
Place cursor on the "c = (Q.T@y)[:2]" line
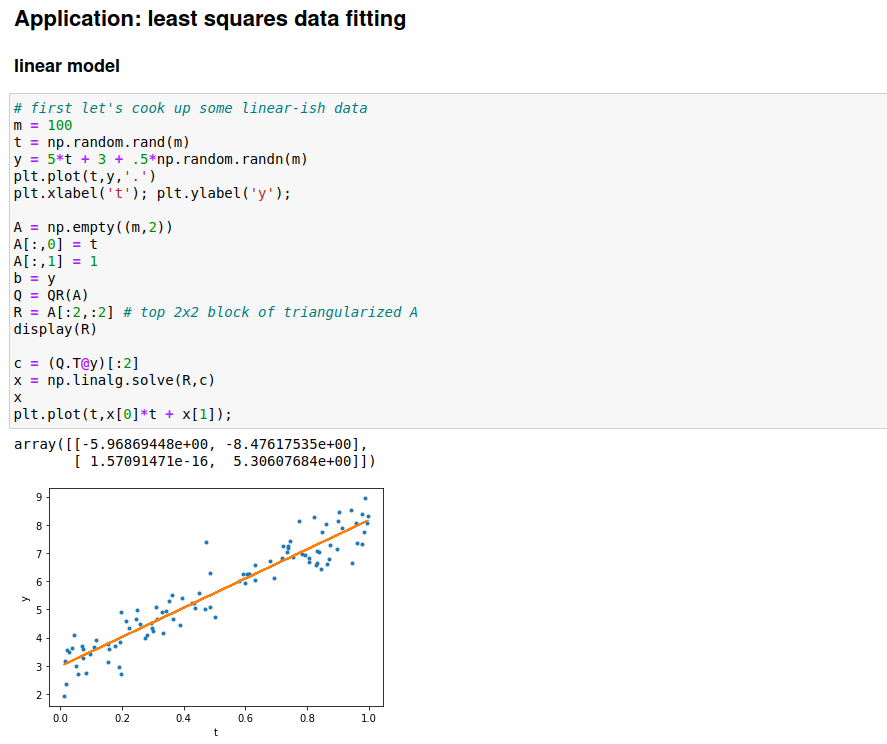(x=76, y=363)
